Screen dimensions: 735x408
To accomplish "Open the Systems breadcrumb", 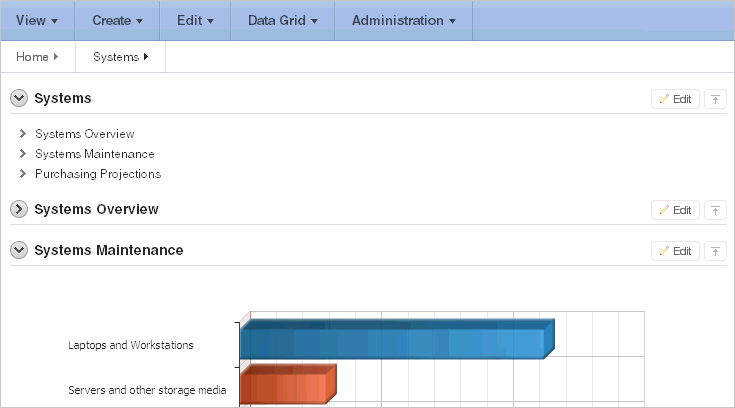I will pyautogui.click(x=116, y=57).
